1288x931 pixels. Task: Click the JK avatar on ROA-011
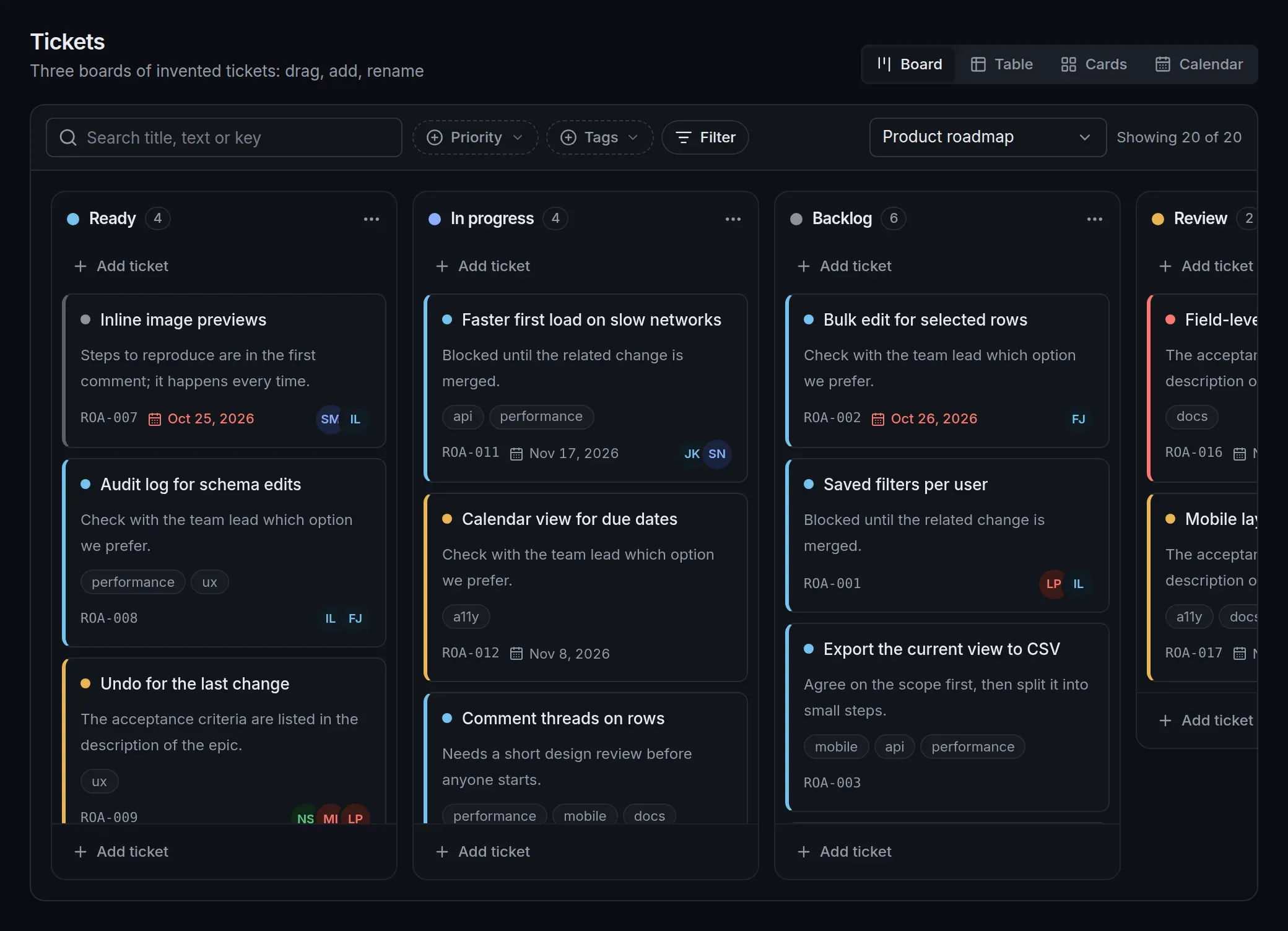(692, 454)
